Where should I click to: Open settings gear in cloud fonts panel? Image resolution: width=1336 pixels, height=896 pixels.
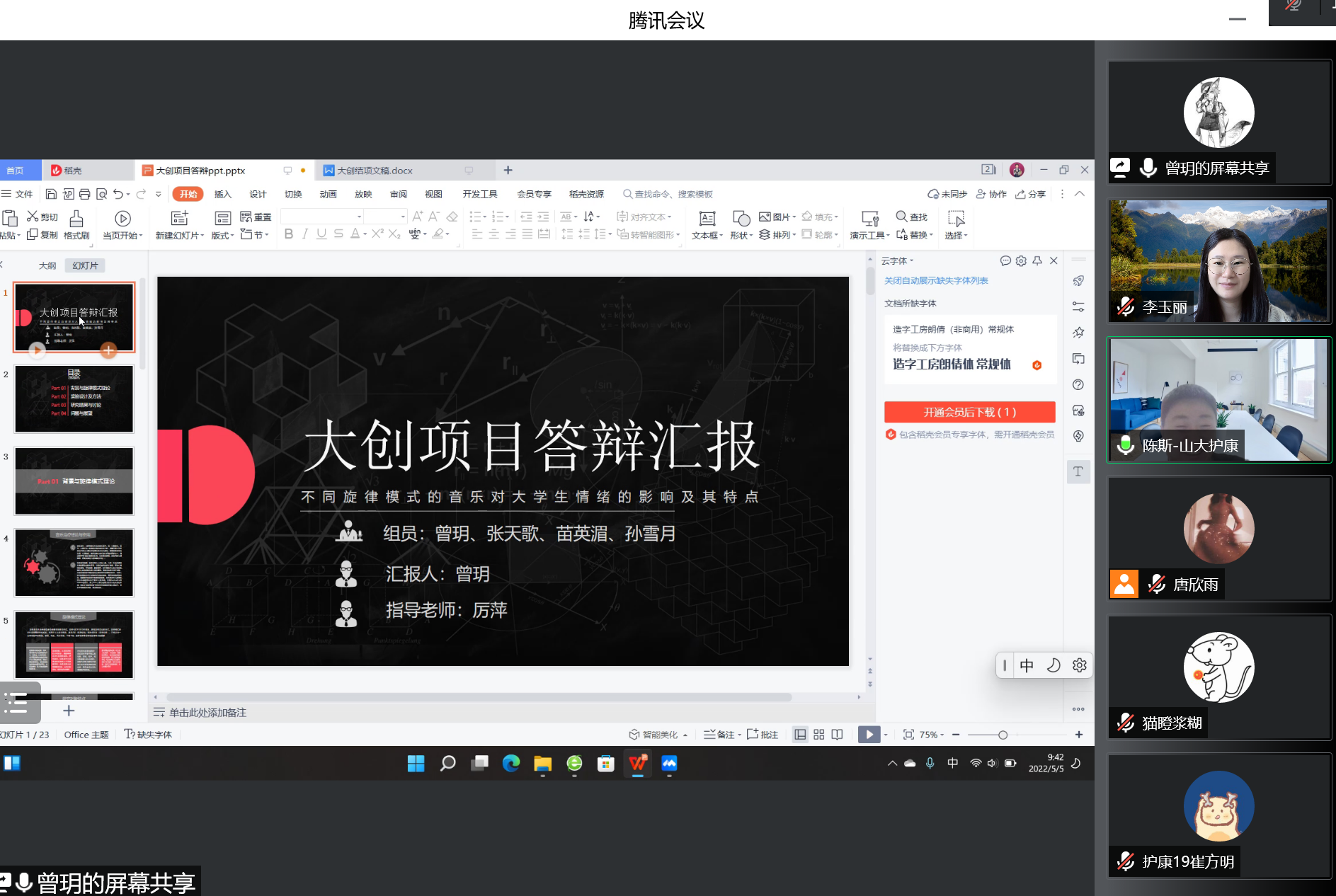tap(1021, 261)
